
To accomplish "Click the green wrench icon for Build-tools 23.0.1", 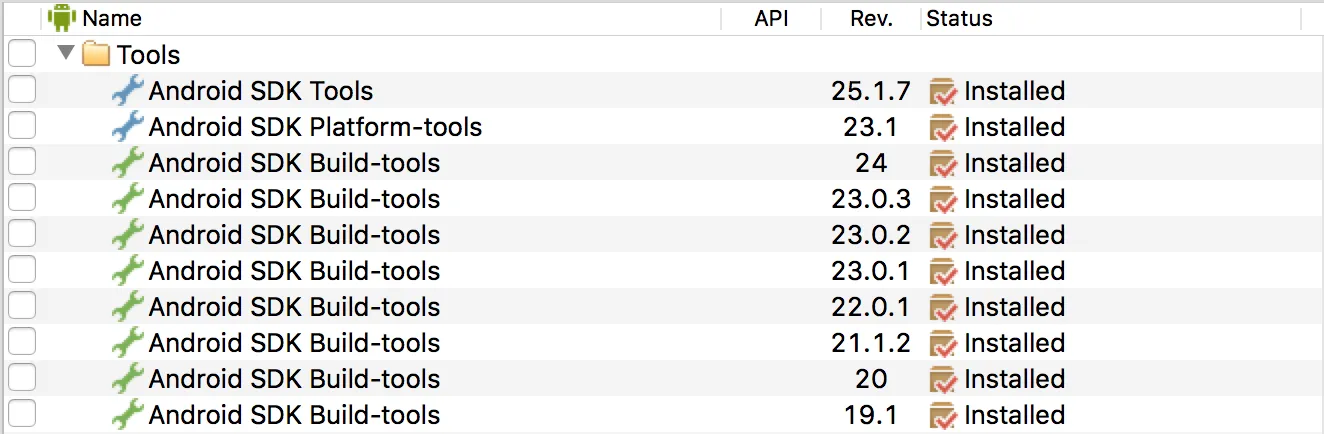I will coord(127,271).
